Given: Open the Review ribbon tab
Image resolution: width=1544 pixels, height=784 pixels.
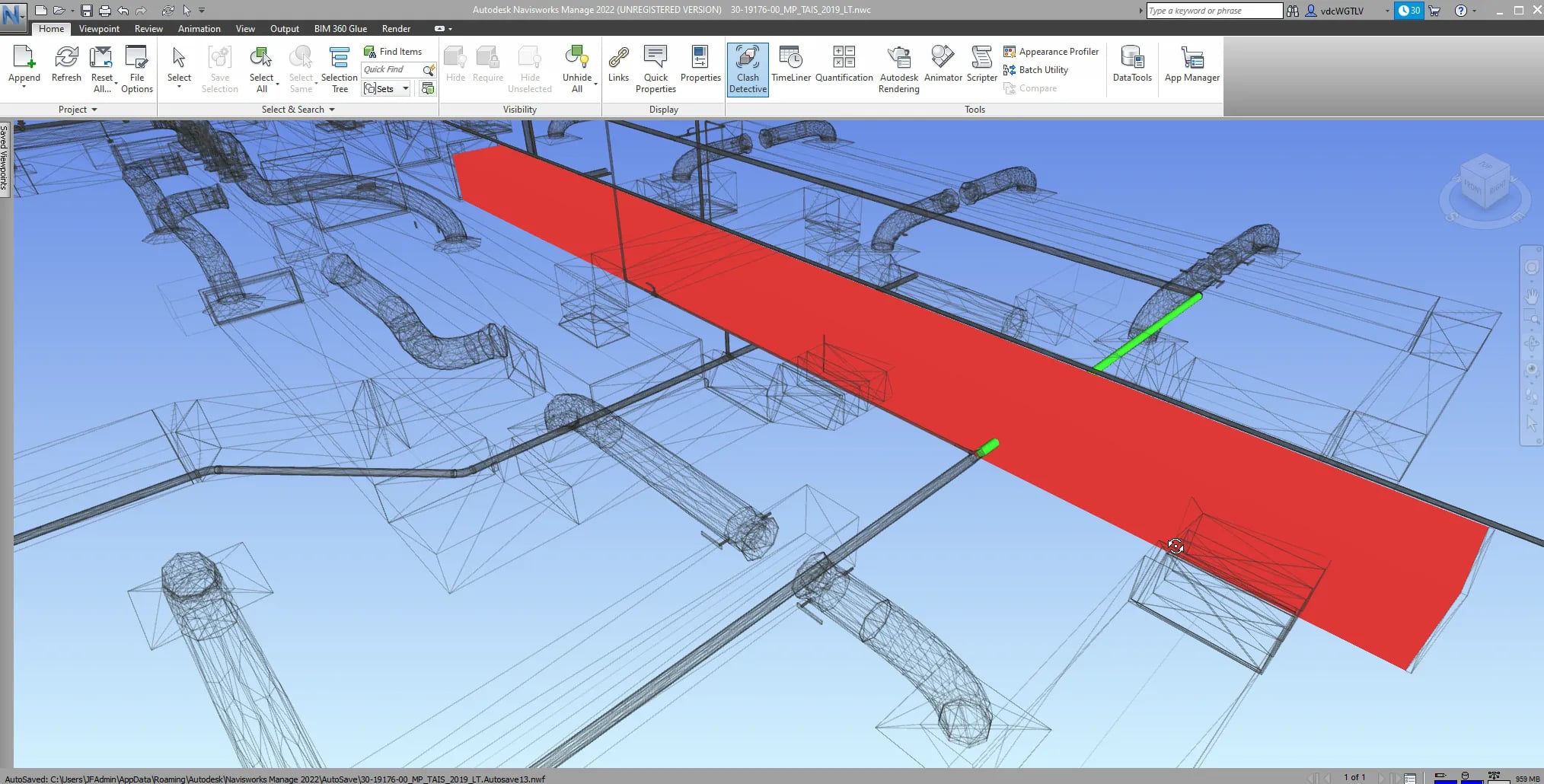Looking at the screenshot, I should pos(148,28).
